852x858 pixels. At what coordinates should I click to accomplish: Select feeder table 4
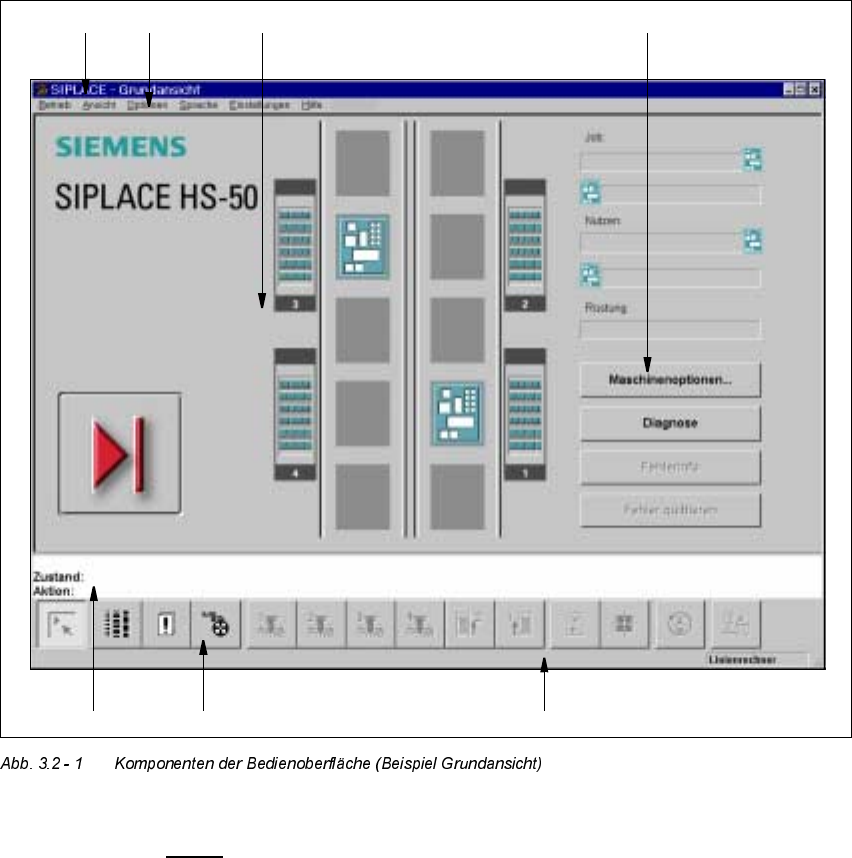coord(295,414)
